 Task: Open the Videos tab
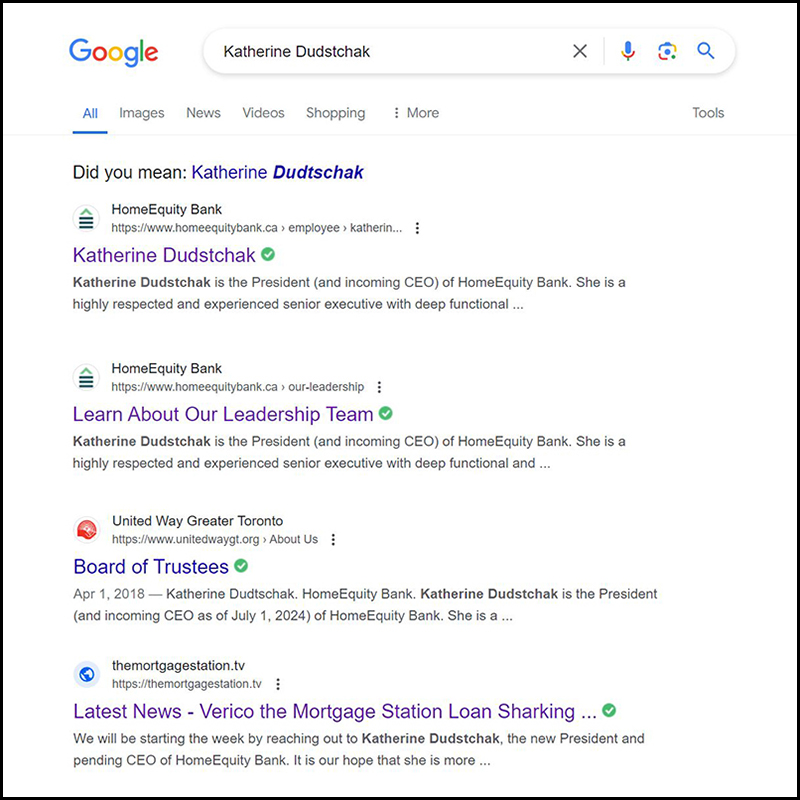(x=263, y=113)
